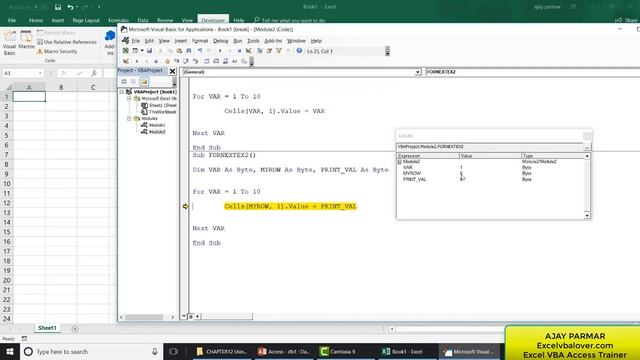Select MYROW row in Locals window
This screenshot has width=640, height=360.
point(491,173)
